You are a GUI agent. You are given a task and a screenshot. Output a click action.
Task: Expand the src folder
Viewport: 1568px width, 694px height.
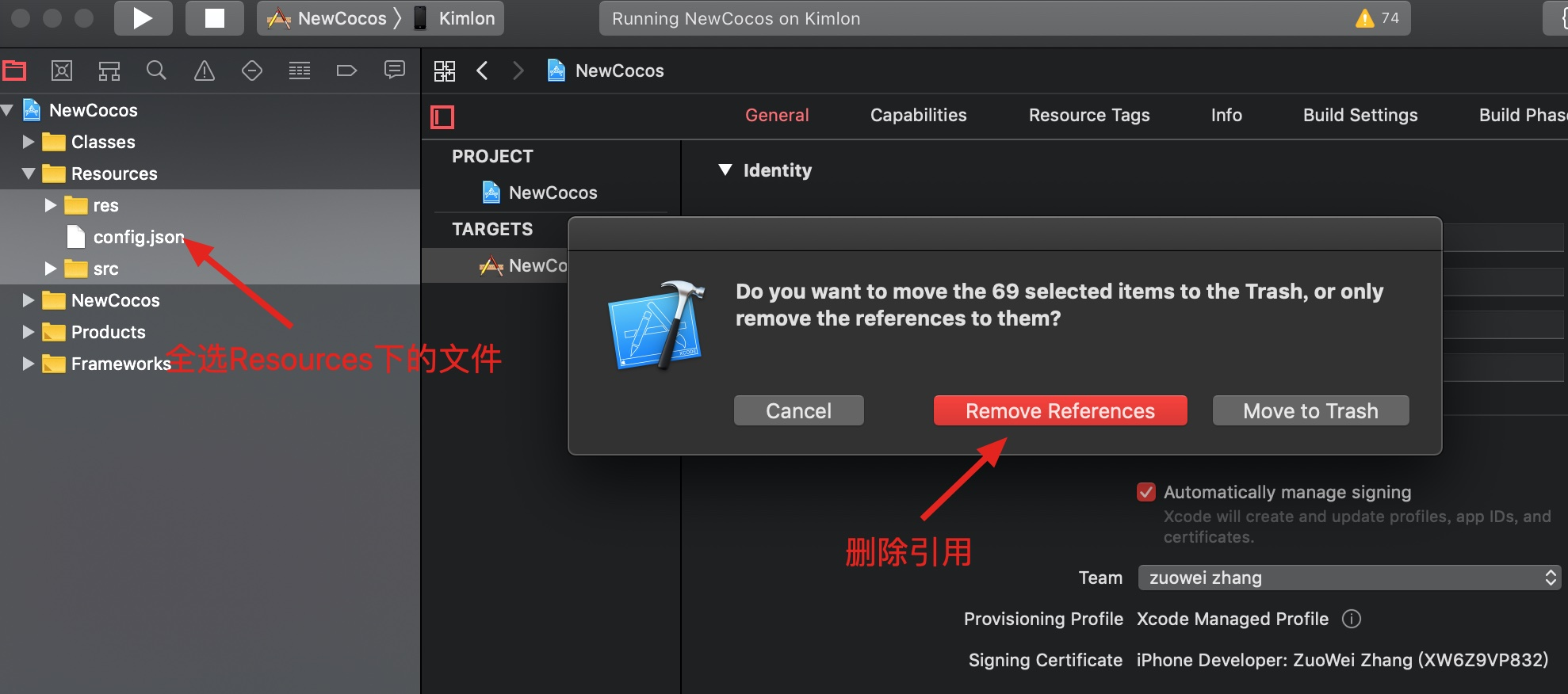[50, 269]
